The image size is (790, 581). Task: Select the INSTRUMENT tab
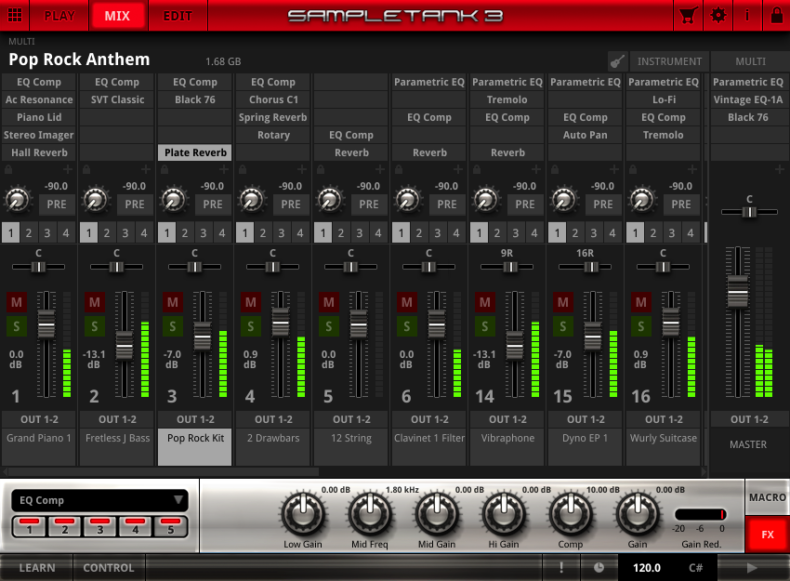coord(670,61)
